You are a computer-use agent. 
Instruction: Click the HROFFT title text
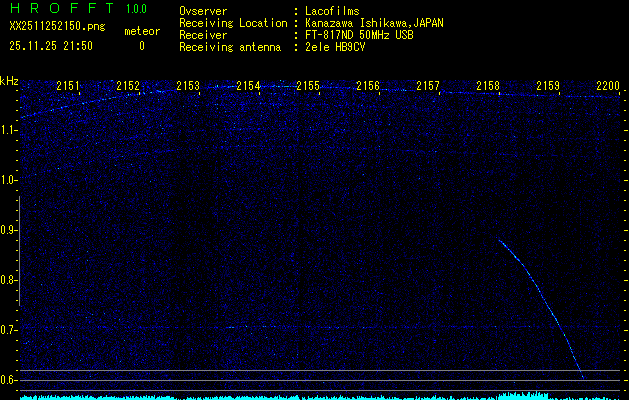(59, 9)
